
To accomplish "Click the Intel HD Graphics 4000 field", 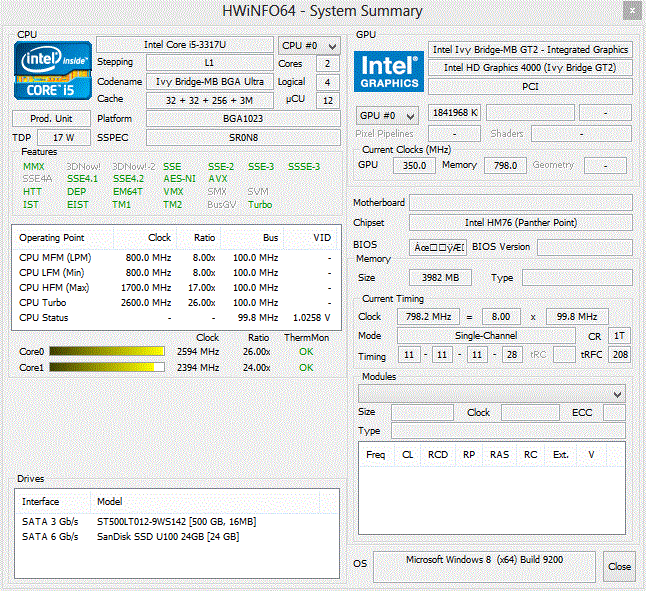I will pos(530,68).
